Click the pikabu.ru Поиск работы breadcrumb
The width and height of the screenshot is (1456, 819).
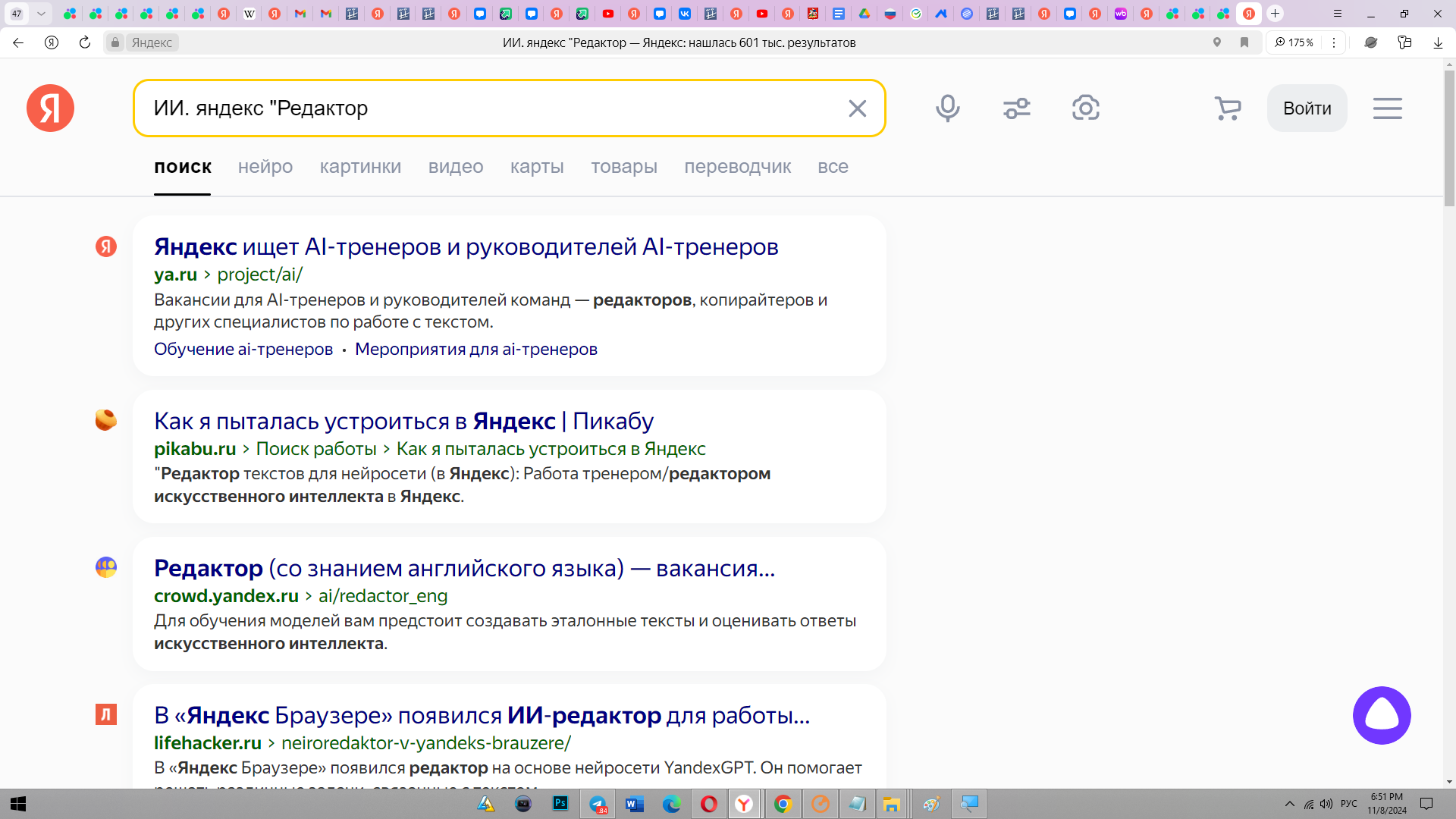click(316, 449)
